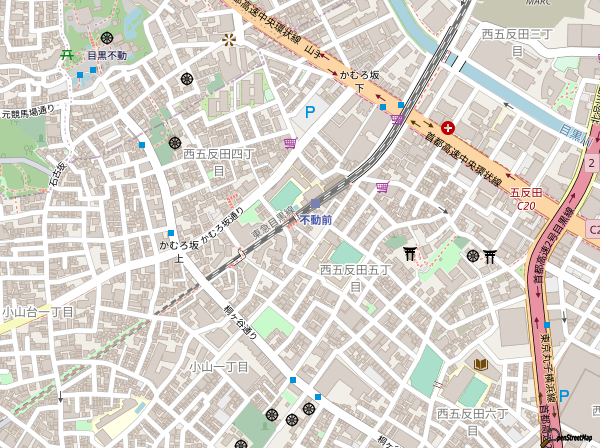Click the library book icon
This screenshot has height=448, width=600.
(481, 364)
